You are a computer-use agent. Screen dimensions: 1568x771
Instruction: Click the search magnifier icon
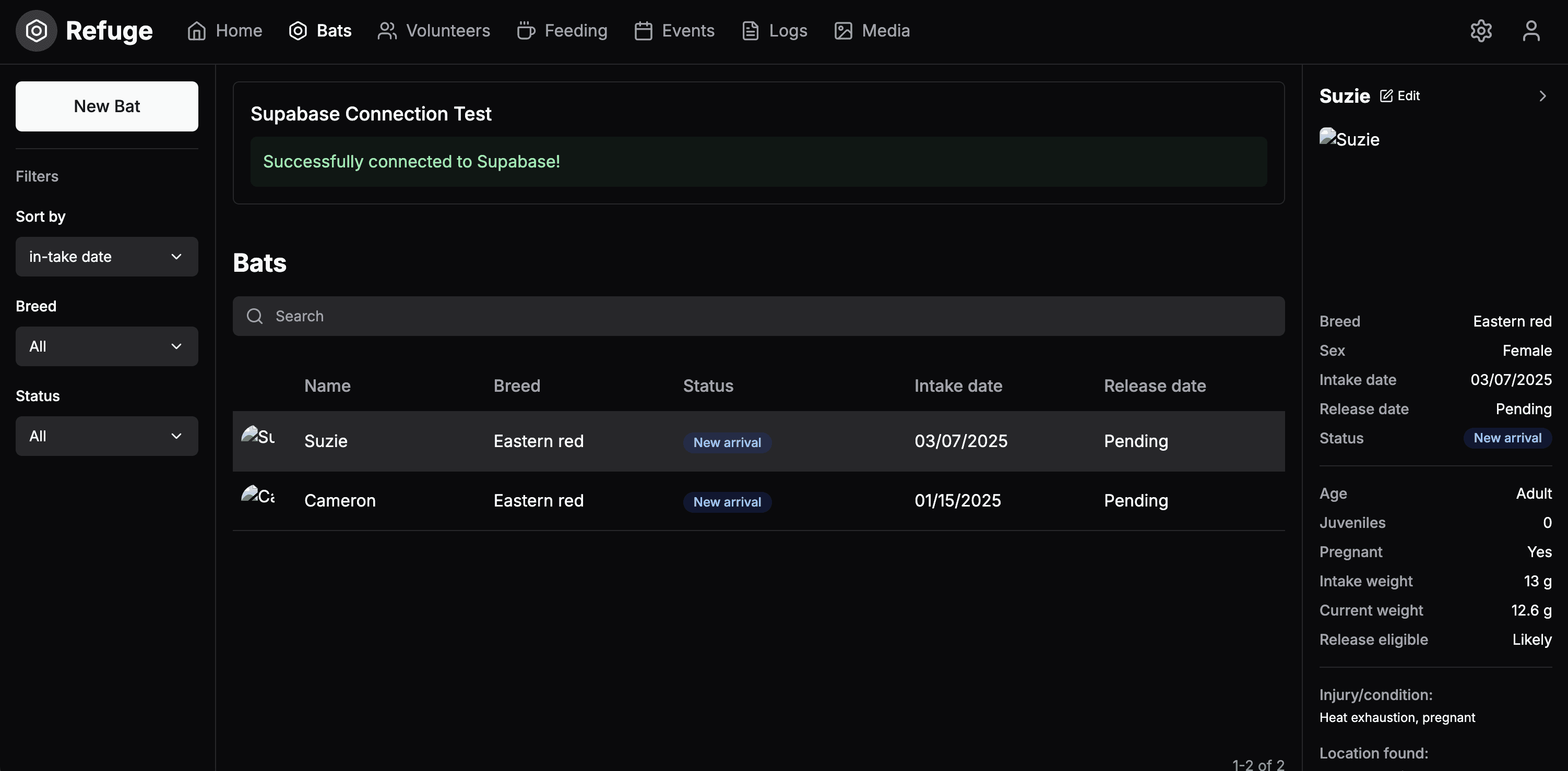254,316
